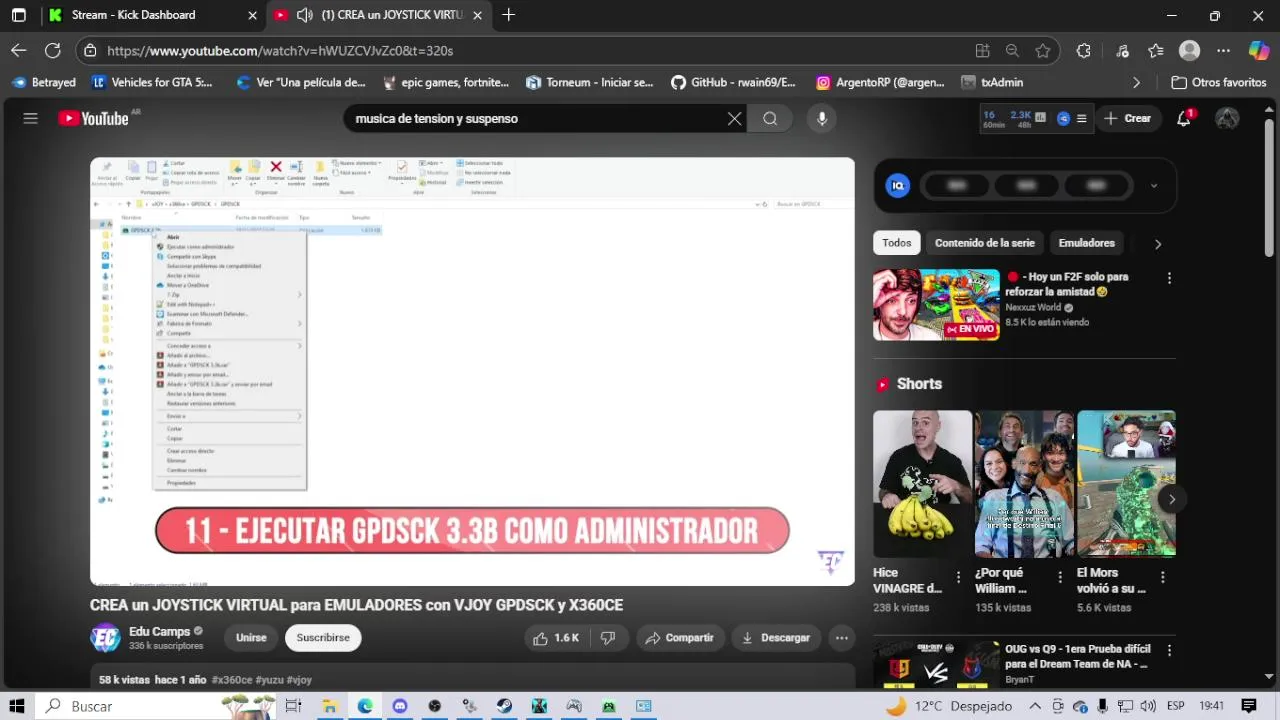Viewport: 1280px width, 720px height.
Task: Open the txAdmin bookmark
Action: (992, 82)
